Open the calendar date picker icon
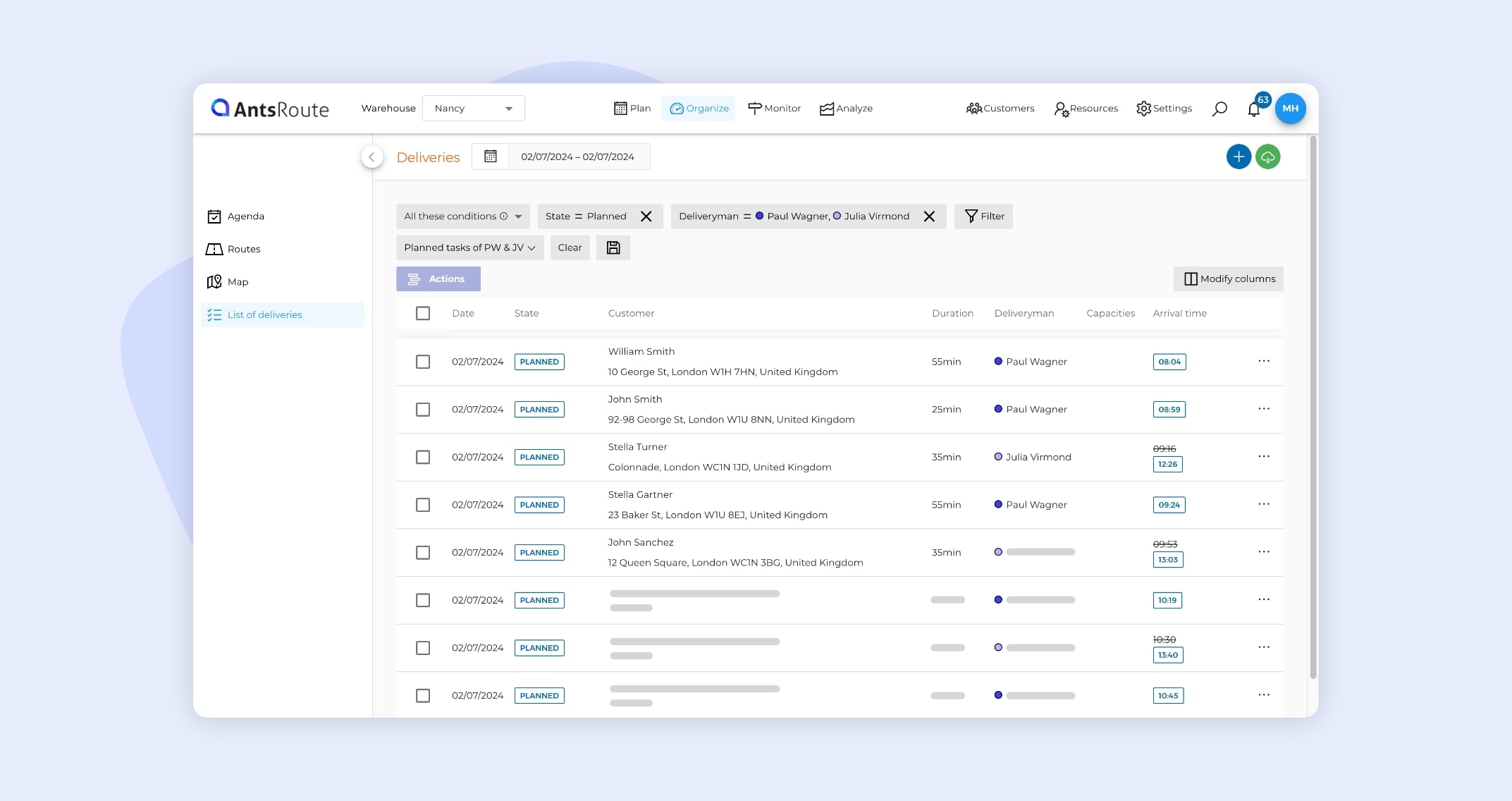 point(491,157)
